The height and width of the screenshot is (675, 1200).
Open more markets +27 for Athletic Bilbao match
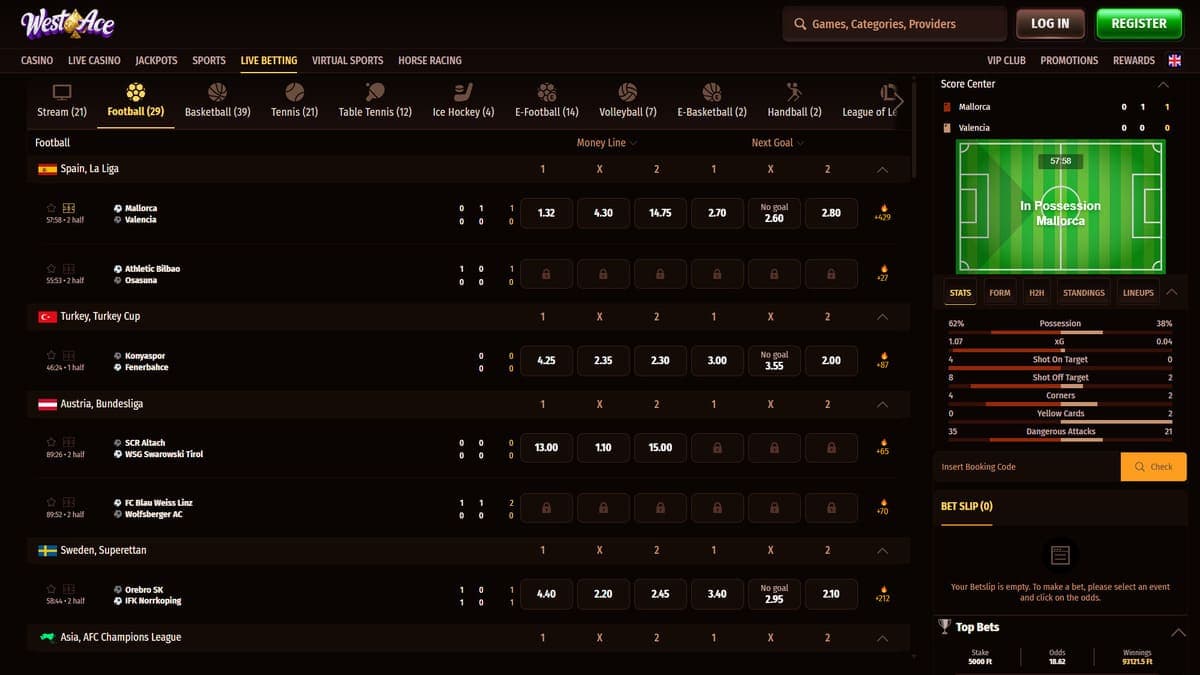[882, 273]
